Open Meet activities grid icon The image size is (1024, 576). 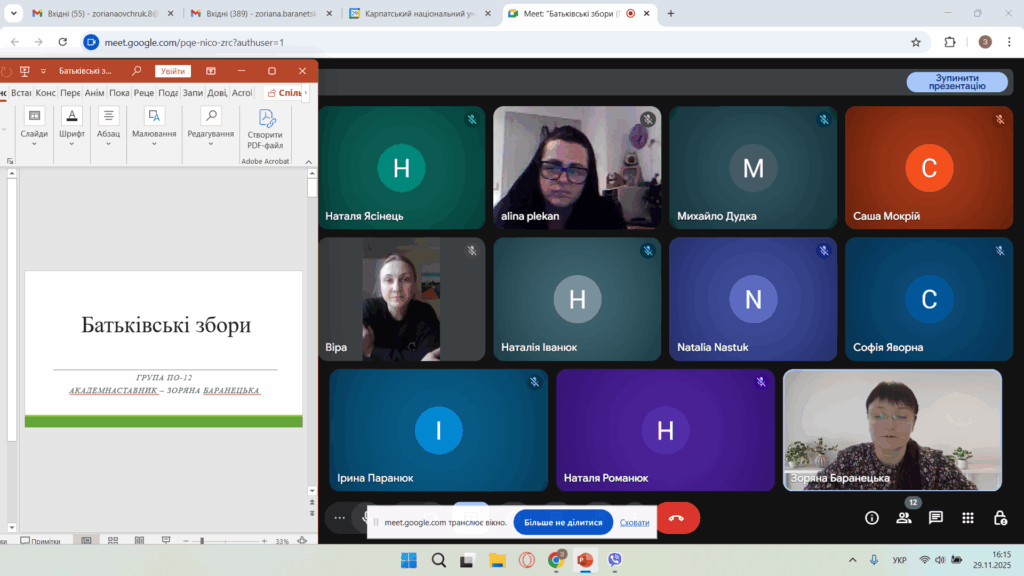coord(968,518)
